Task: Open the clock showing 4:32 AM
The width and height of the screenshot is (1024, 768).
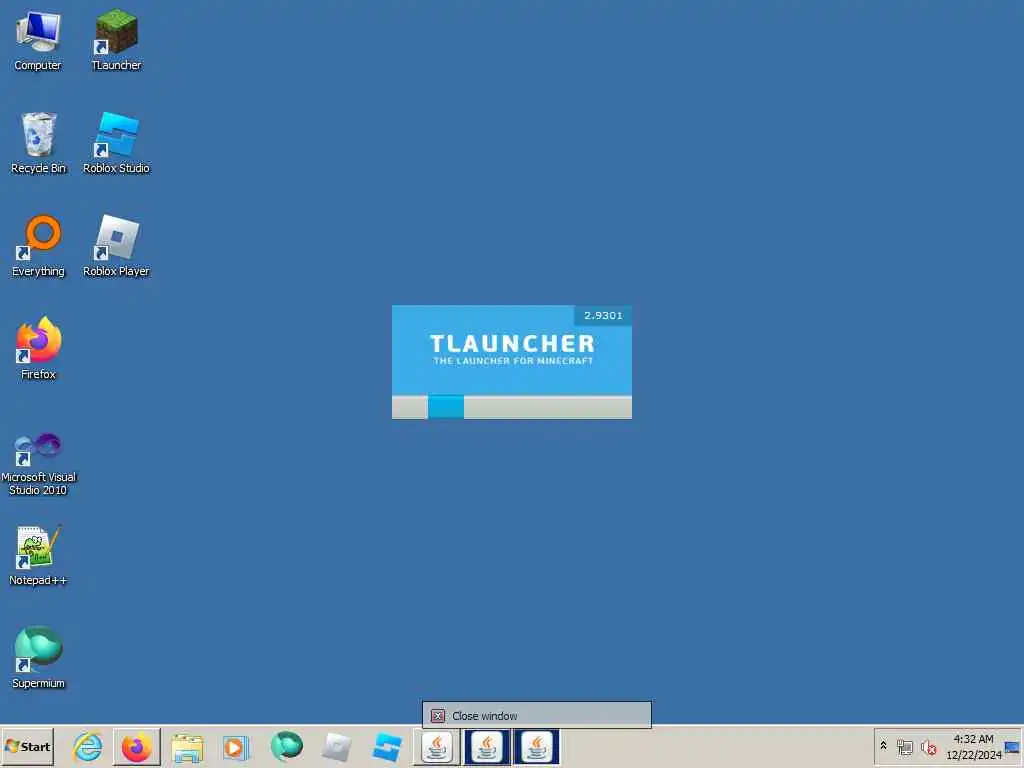Action: coord(973,746)
